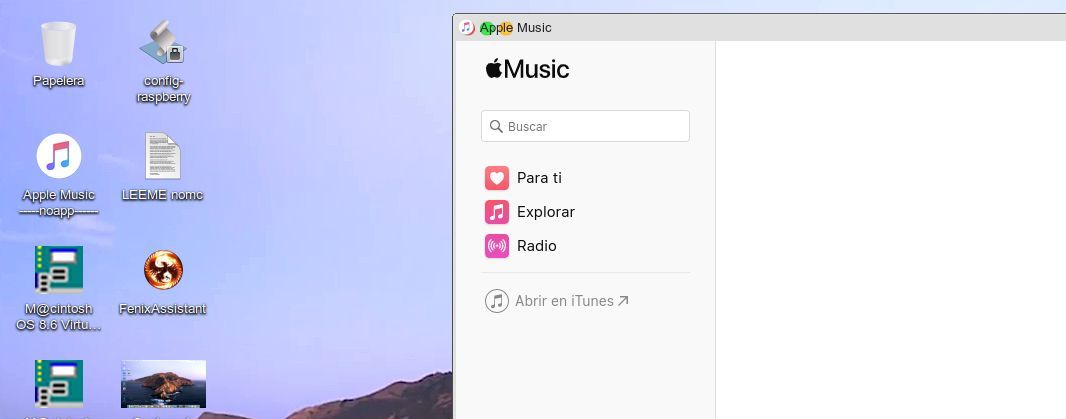Select the Apple Music noapp desktop shortcut
1066x419 pixels.
(58, 156)
